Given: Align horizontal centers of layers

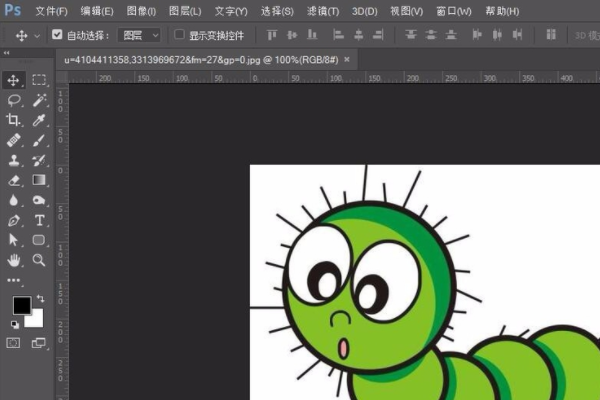Looking at the screenshot, I should tap(358, 35).
